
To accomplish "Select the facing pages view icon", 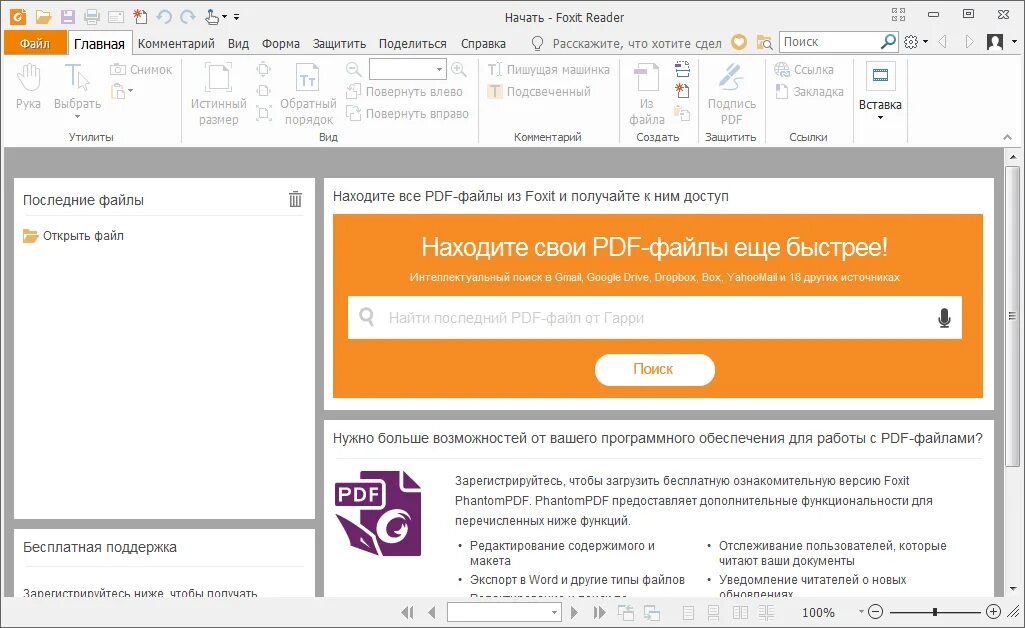I will point(740,612).
